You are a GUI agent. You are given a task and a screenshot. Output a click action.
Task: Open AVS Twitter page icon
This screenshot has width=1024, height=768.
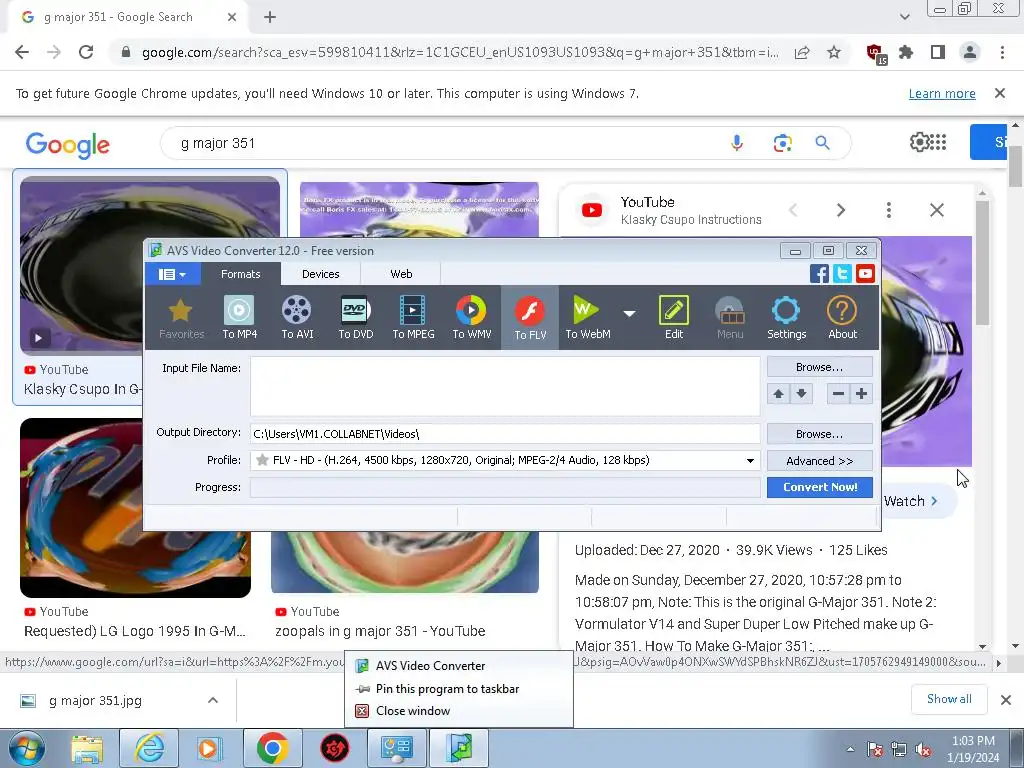click(842, 273)
